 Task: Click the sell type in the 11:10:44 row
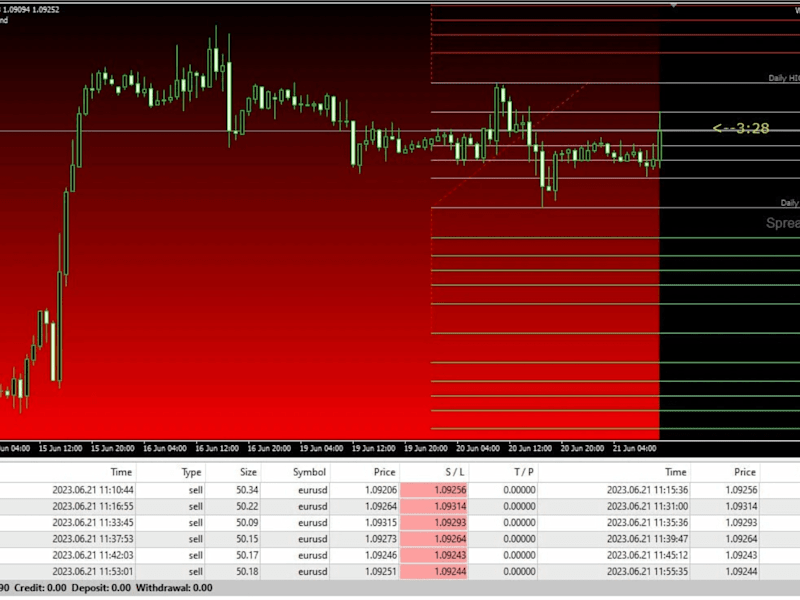point(196,490)
